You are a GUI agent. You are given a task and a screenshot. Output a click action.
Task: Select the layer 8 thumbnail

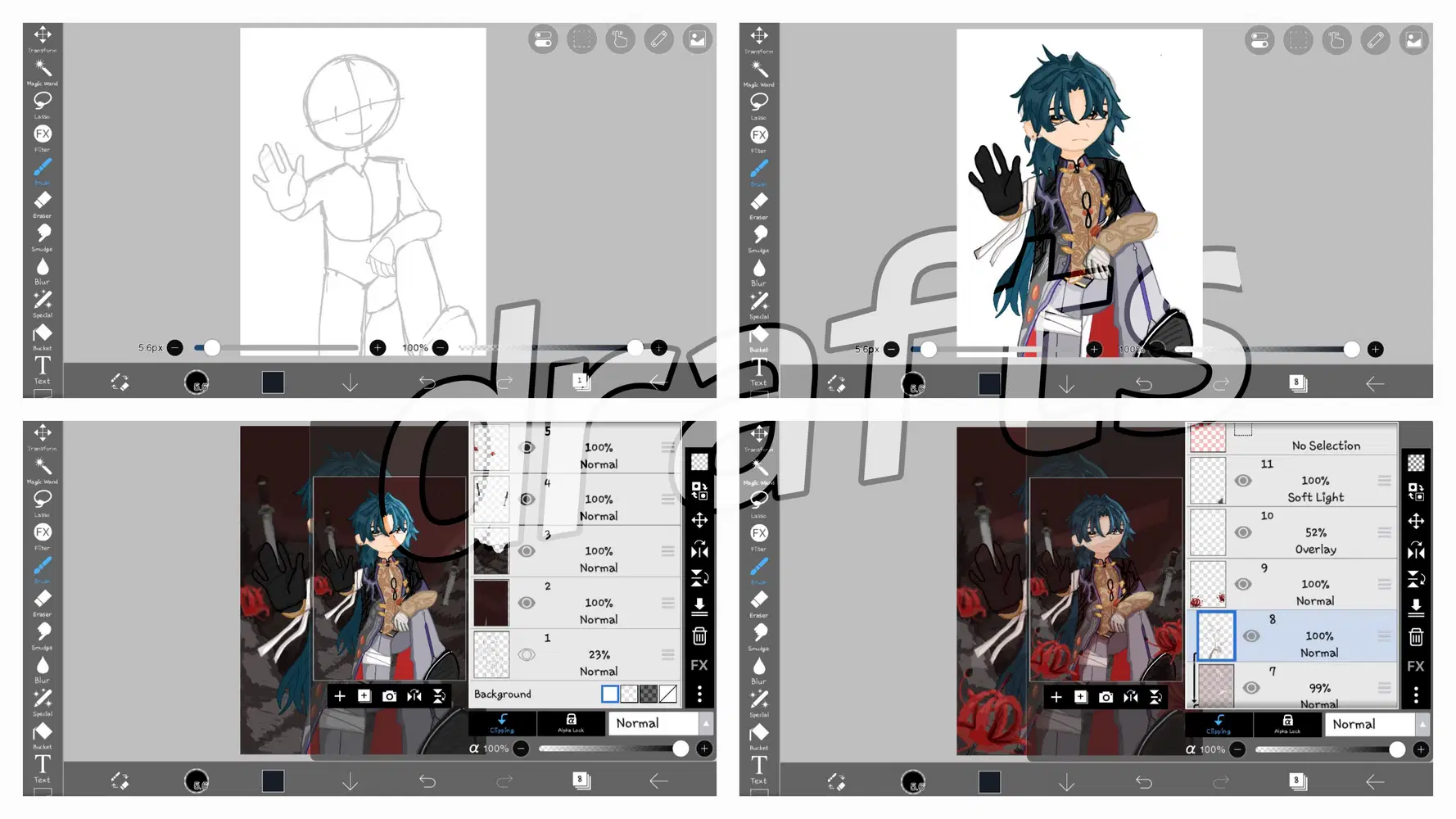(1215, 636)
